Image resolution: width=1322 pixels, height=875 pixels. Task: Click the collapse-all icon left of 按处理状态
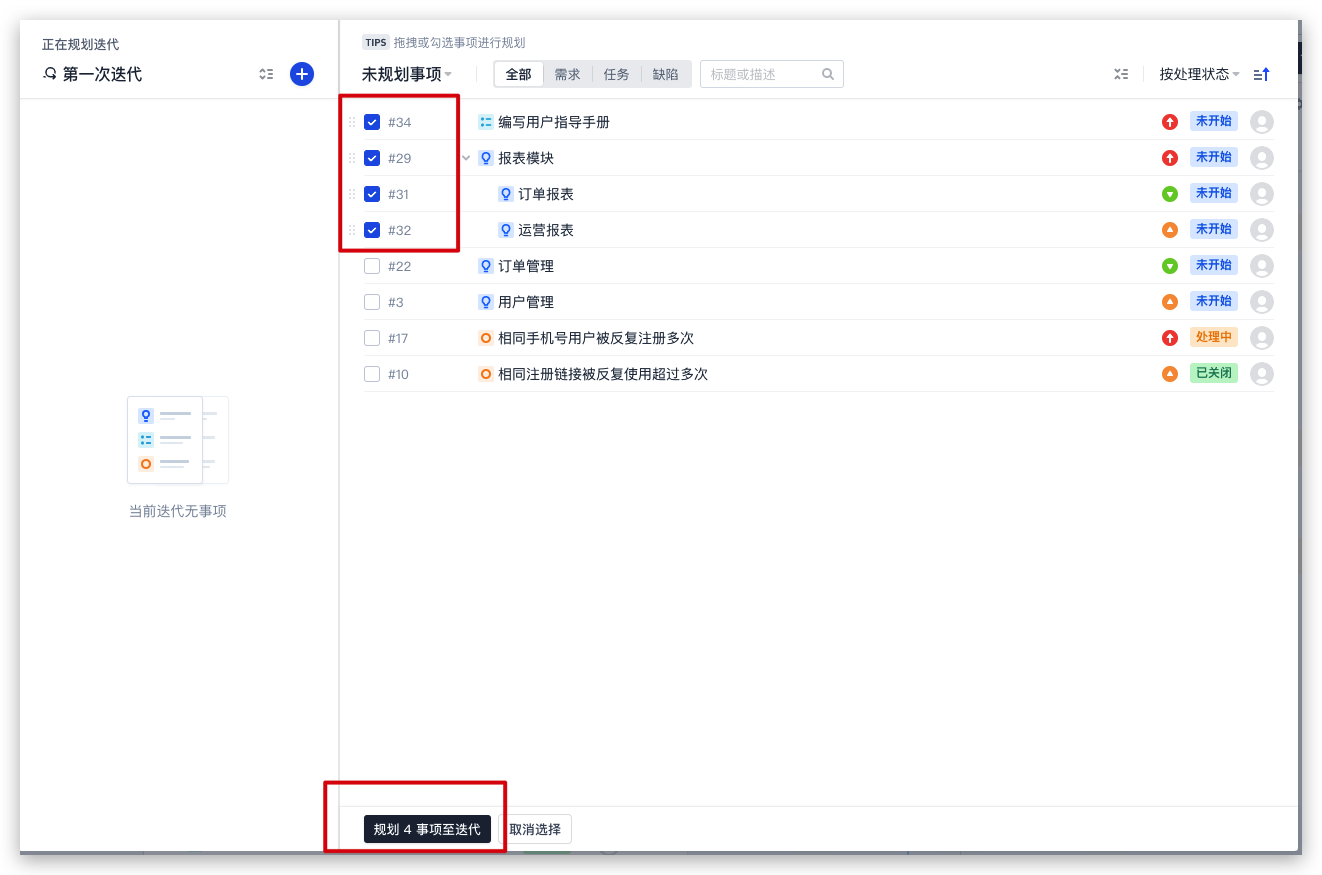coord(1121,74)
